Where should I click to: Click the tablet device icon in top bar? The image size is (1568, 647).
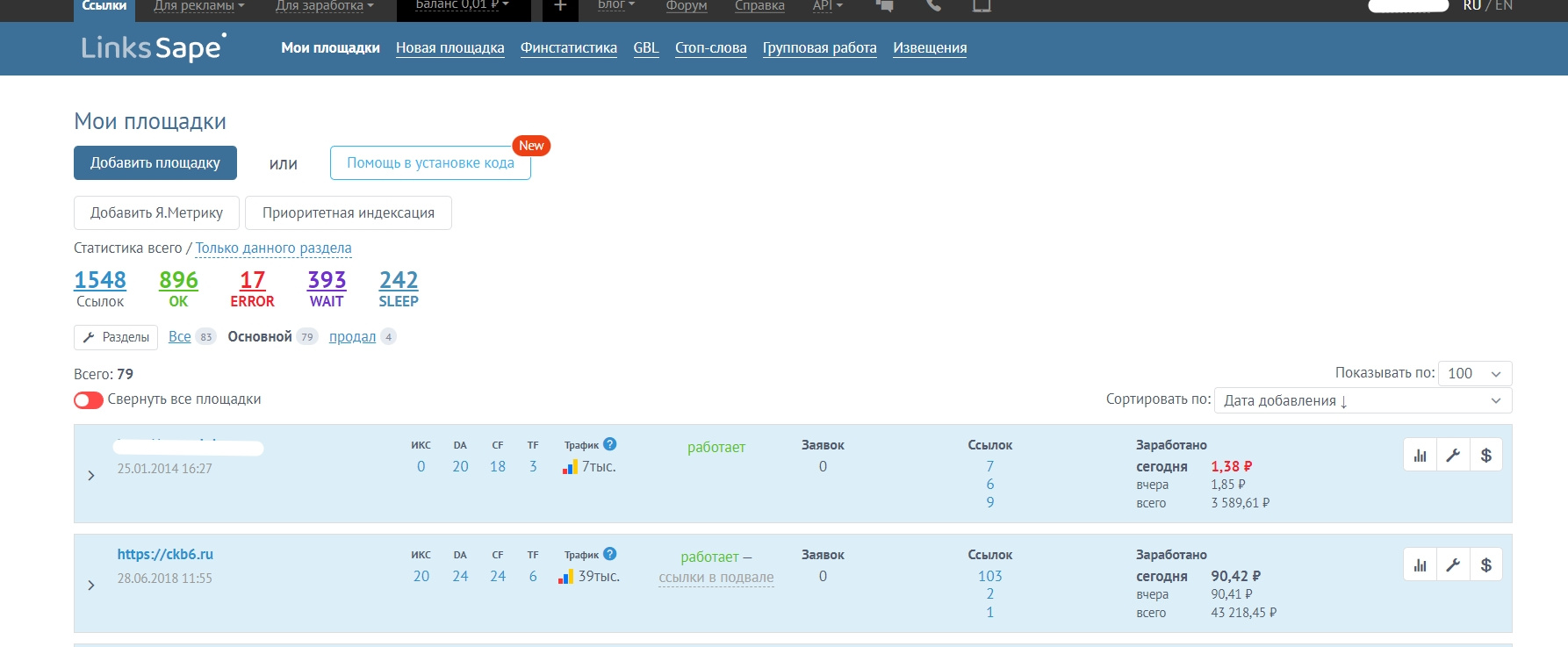[x=982, y=6]
